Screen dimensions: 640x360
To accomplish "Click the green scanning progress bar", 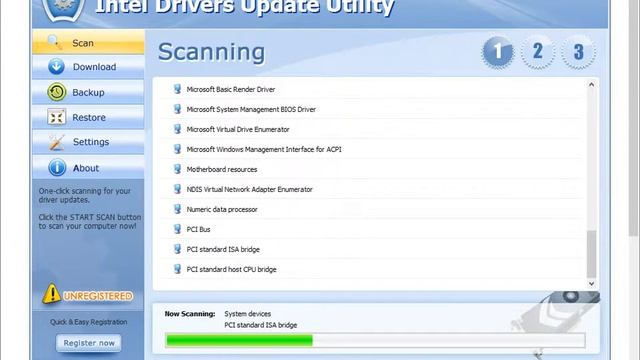I will [x=375, y=340].
